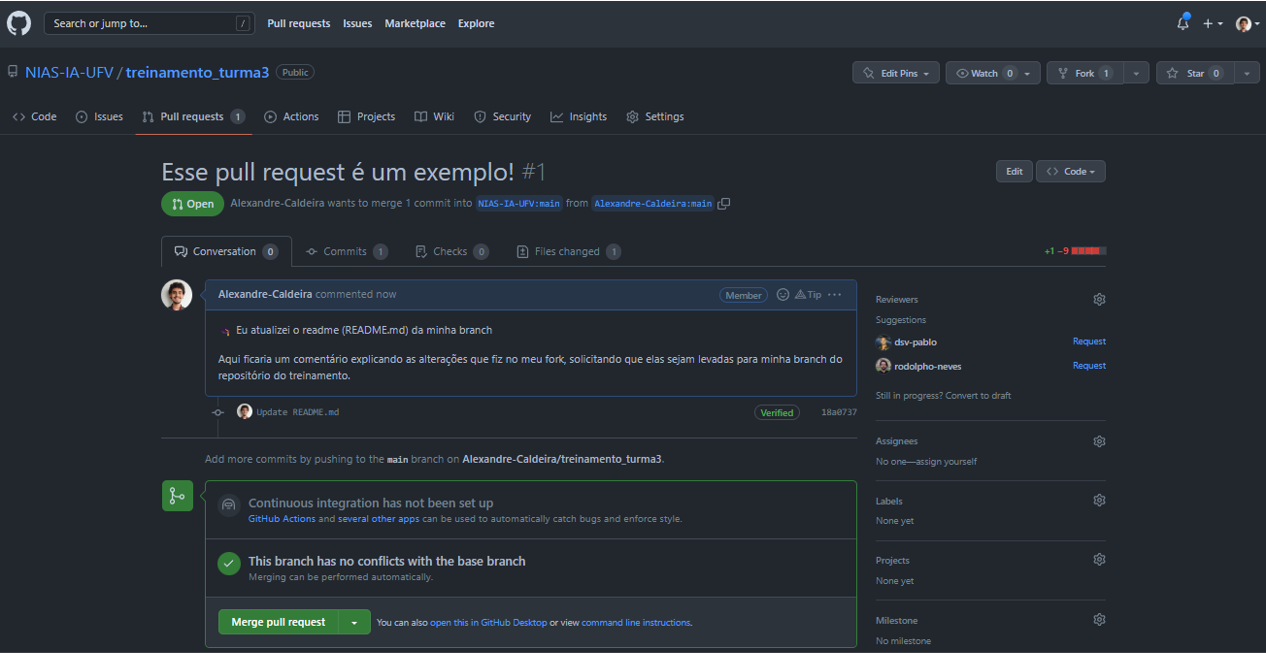
Task: View command line instructions link
Action: pos(636,622)
